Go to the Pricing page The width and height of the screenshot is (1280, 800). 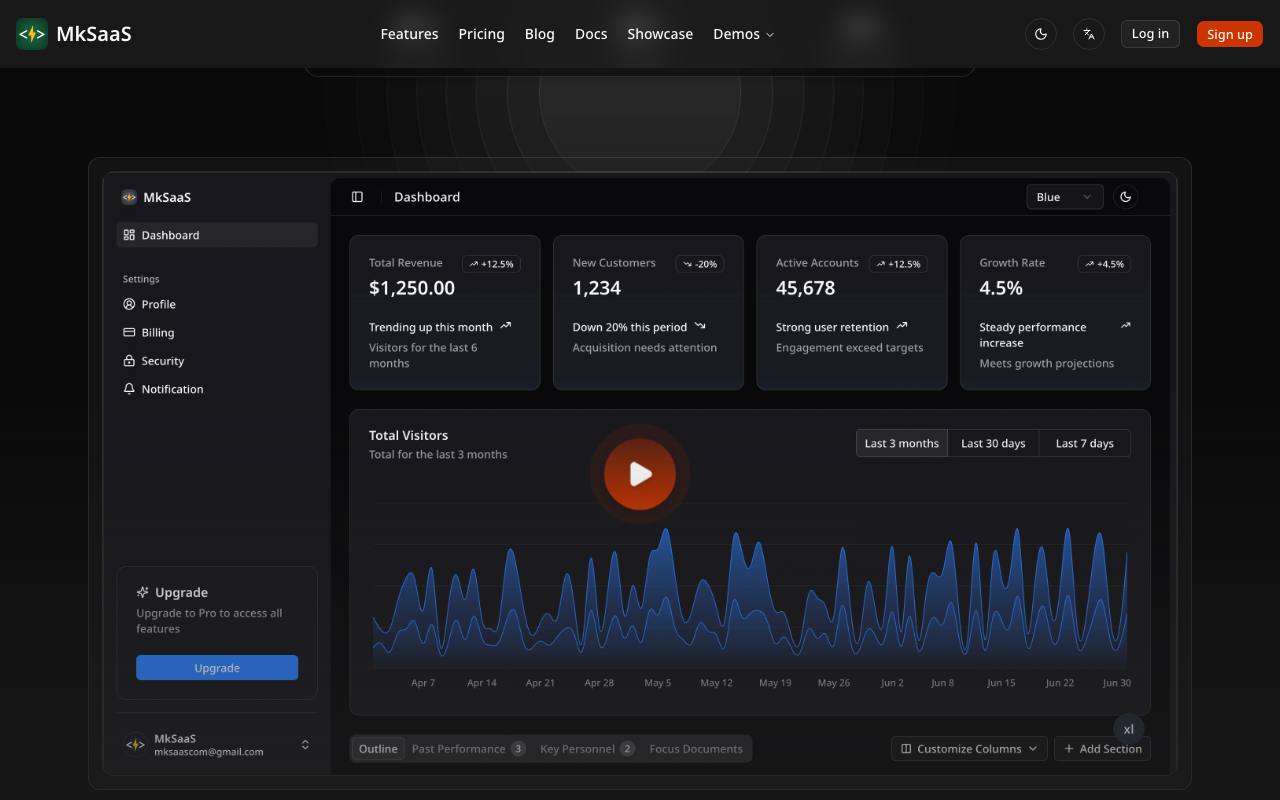(481, 34)
